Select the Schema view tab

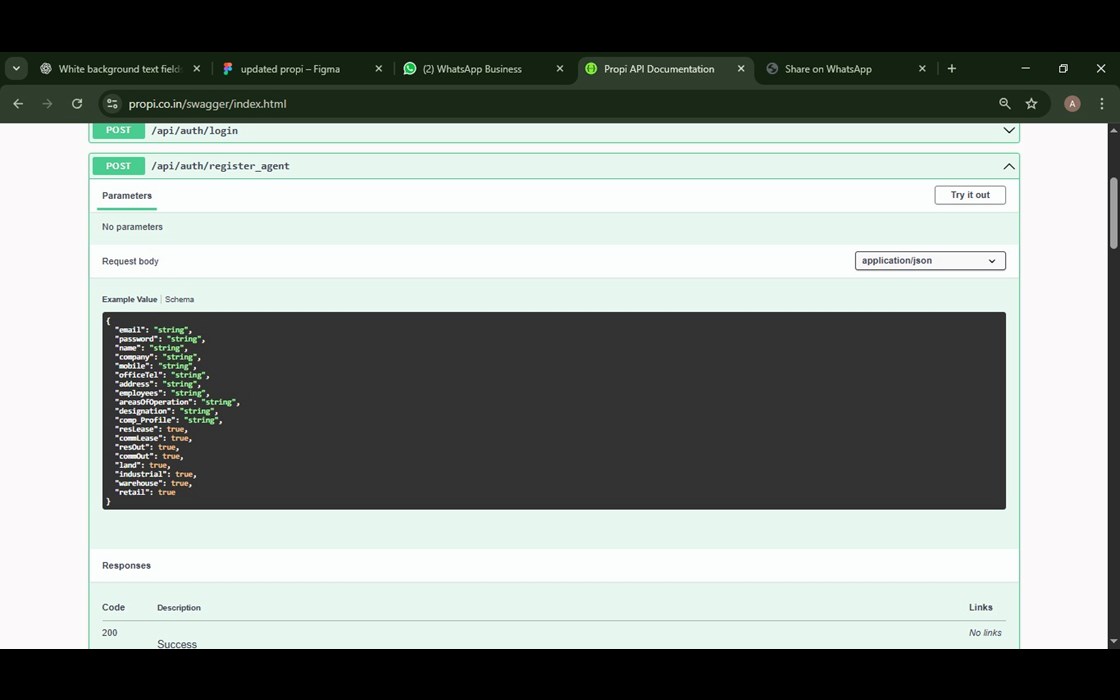[180, 300]
